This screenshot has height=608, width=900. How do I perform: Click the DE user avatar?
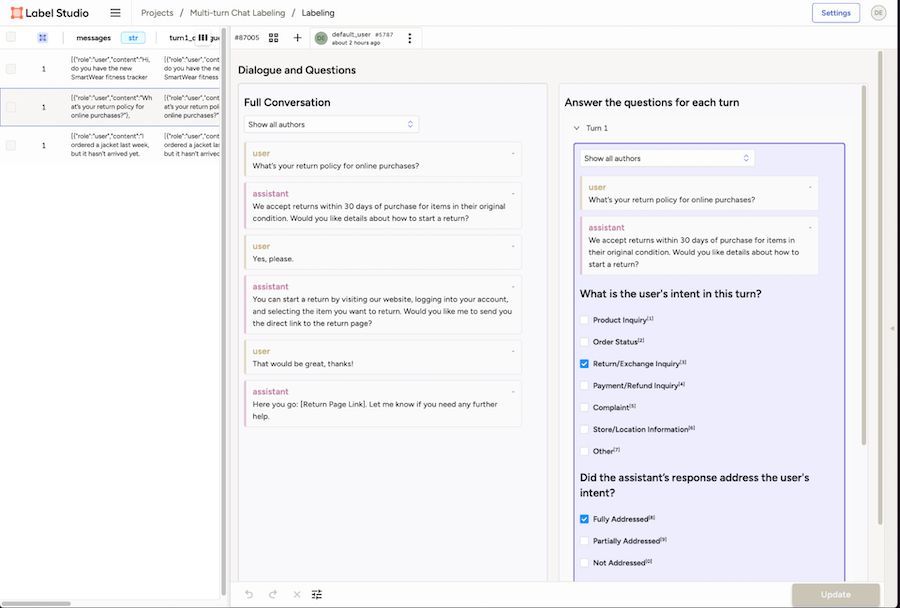coord(878,13)
